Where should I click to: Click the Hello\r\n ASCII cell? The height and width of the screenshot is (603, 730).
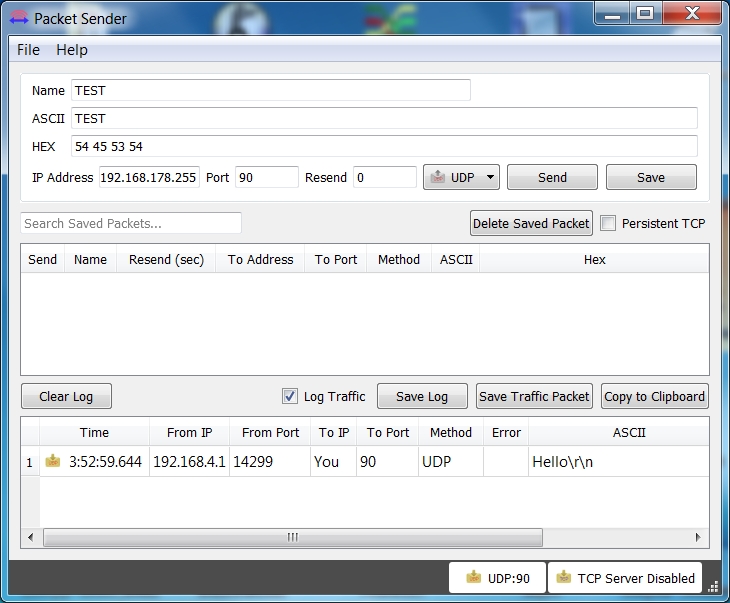[x=619, y=461]
